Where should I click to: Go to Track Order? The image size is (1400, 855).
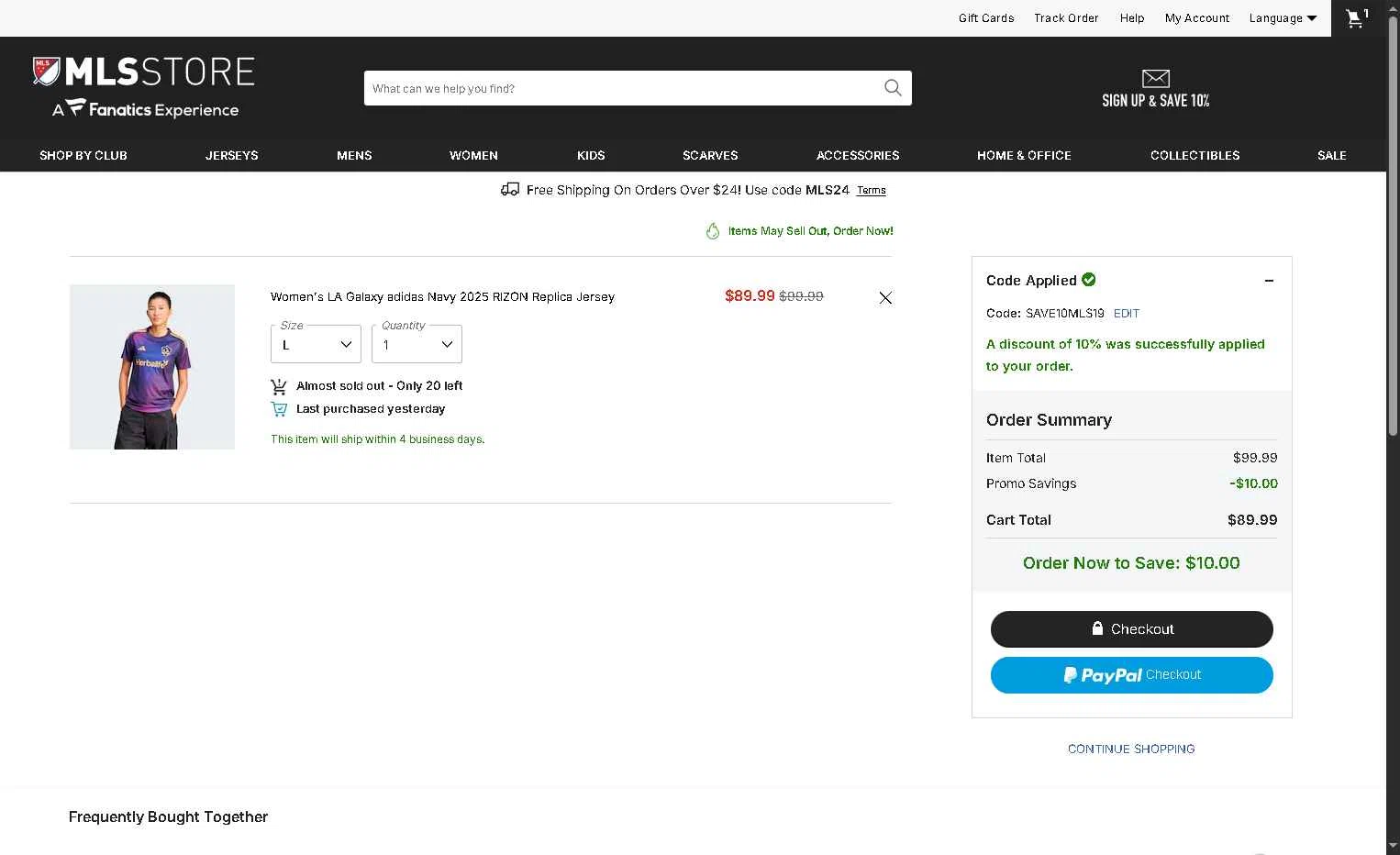(1066, 18)
